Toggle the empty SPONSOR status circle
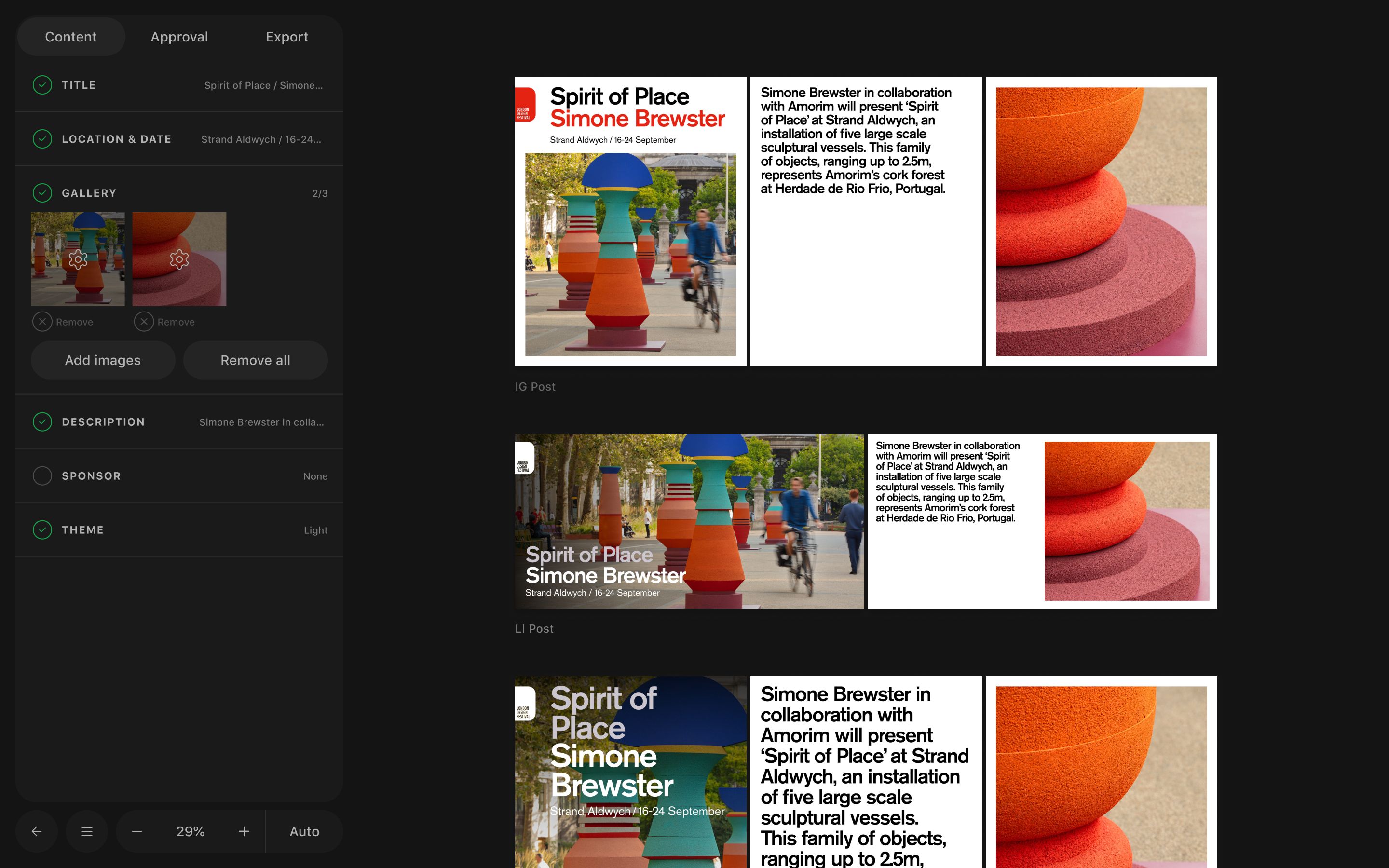 pos(42,476)
